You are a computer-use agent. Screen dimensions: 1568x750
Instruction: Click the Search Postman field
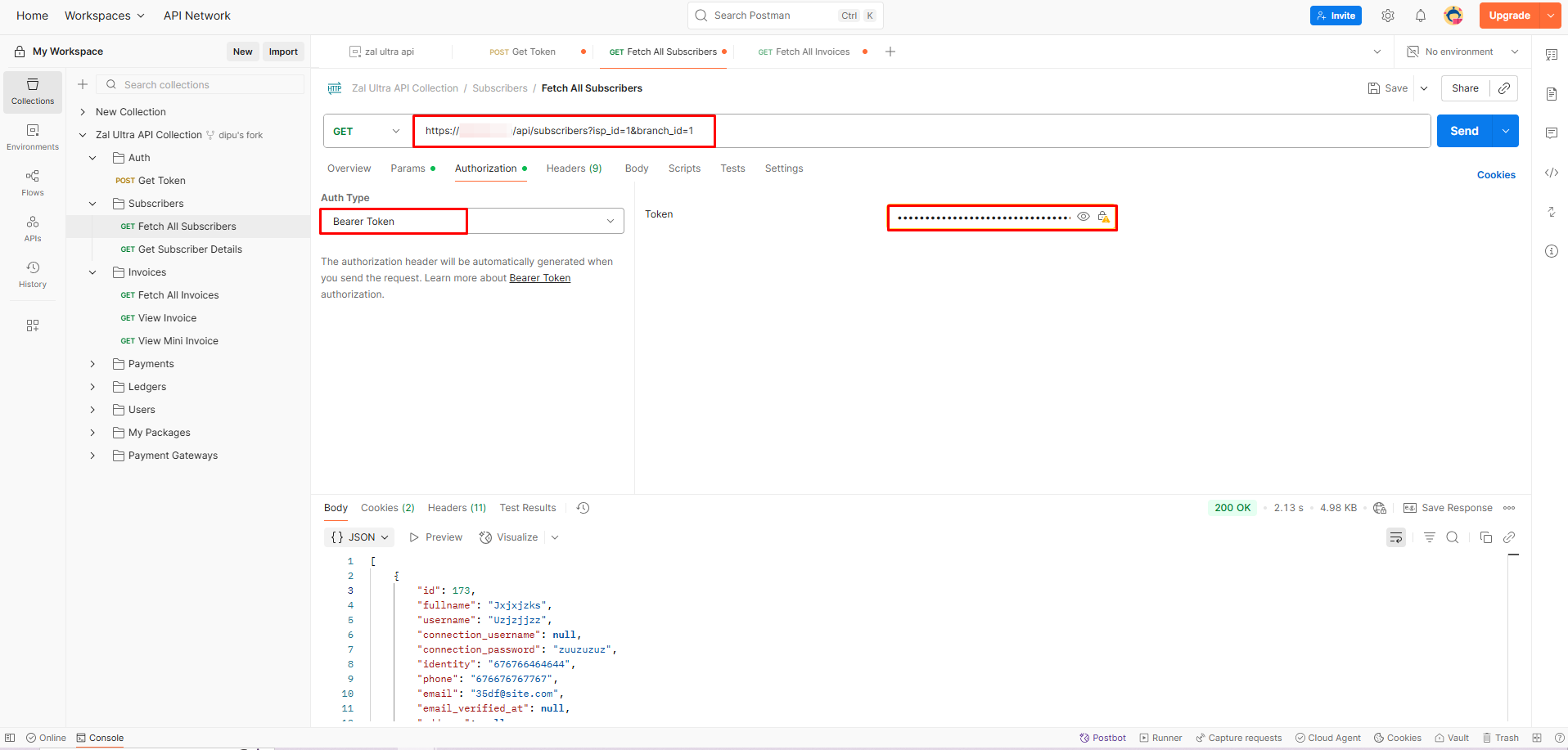pos(786,16)
